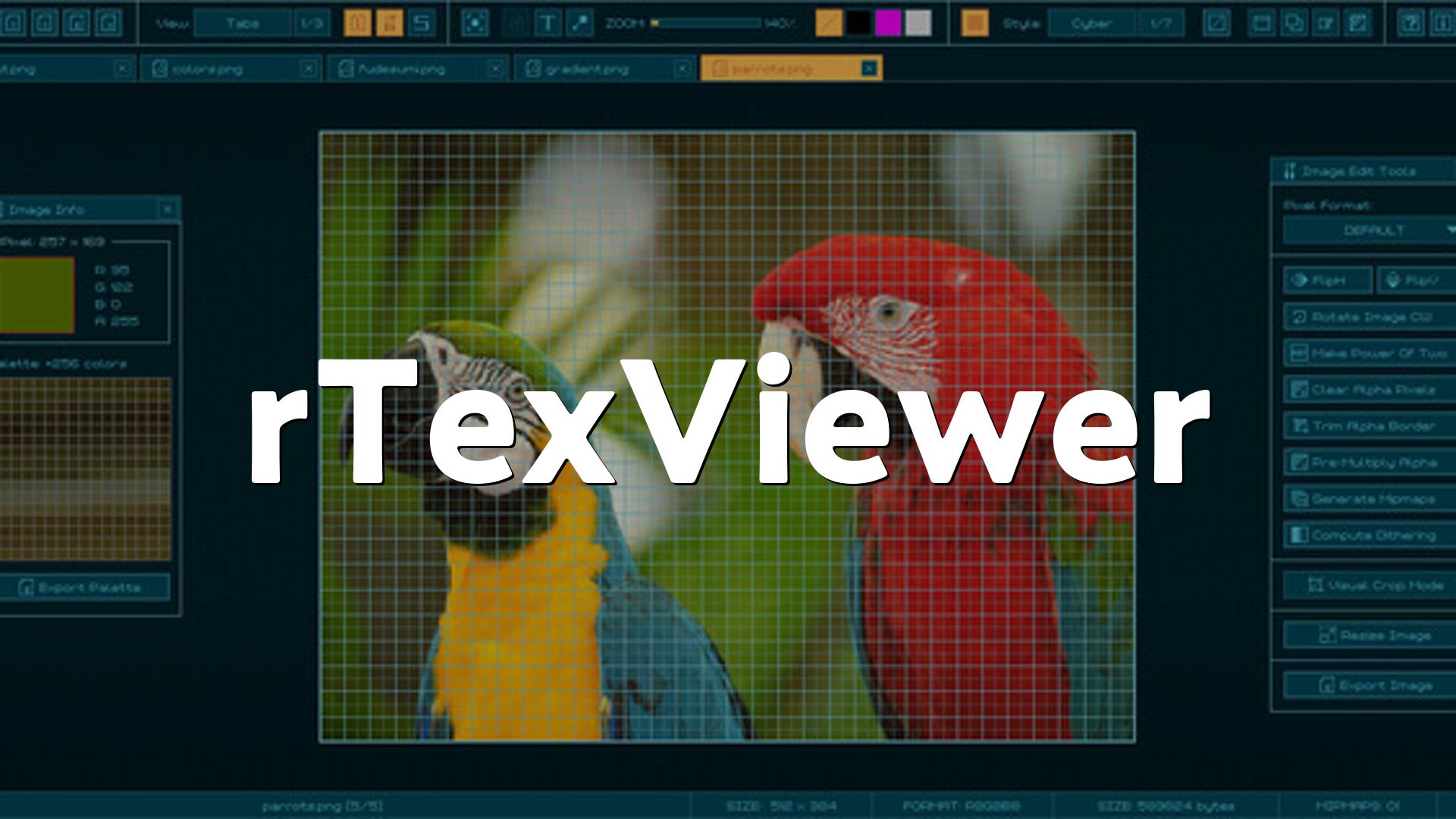Screen dimensions: 1456x819
Task: Select the magenta background color swatch
Action: [888, 24]
